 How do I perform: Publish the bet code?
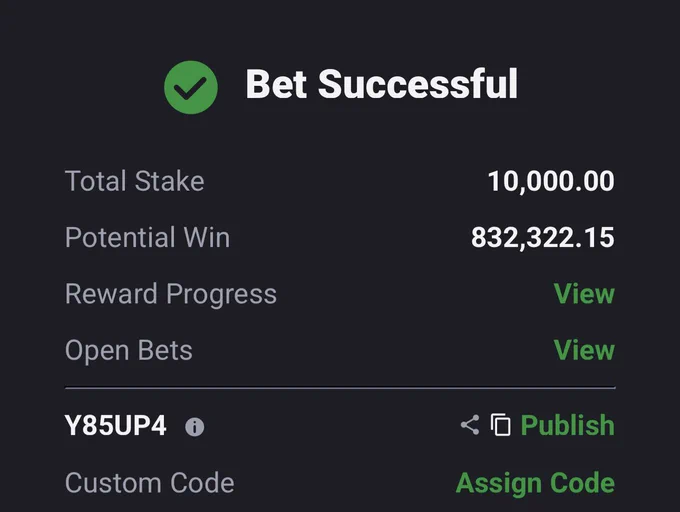click(568, 425)
